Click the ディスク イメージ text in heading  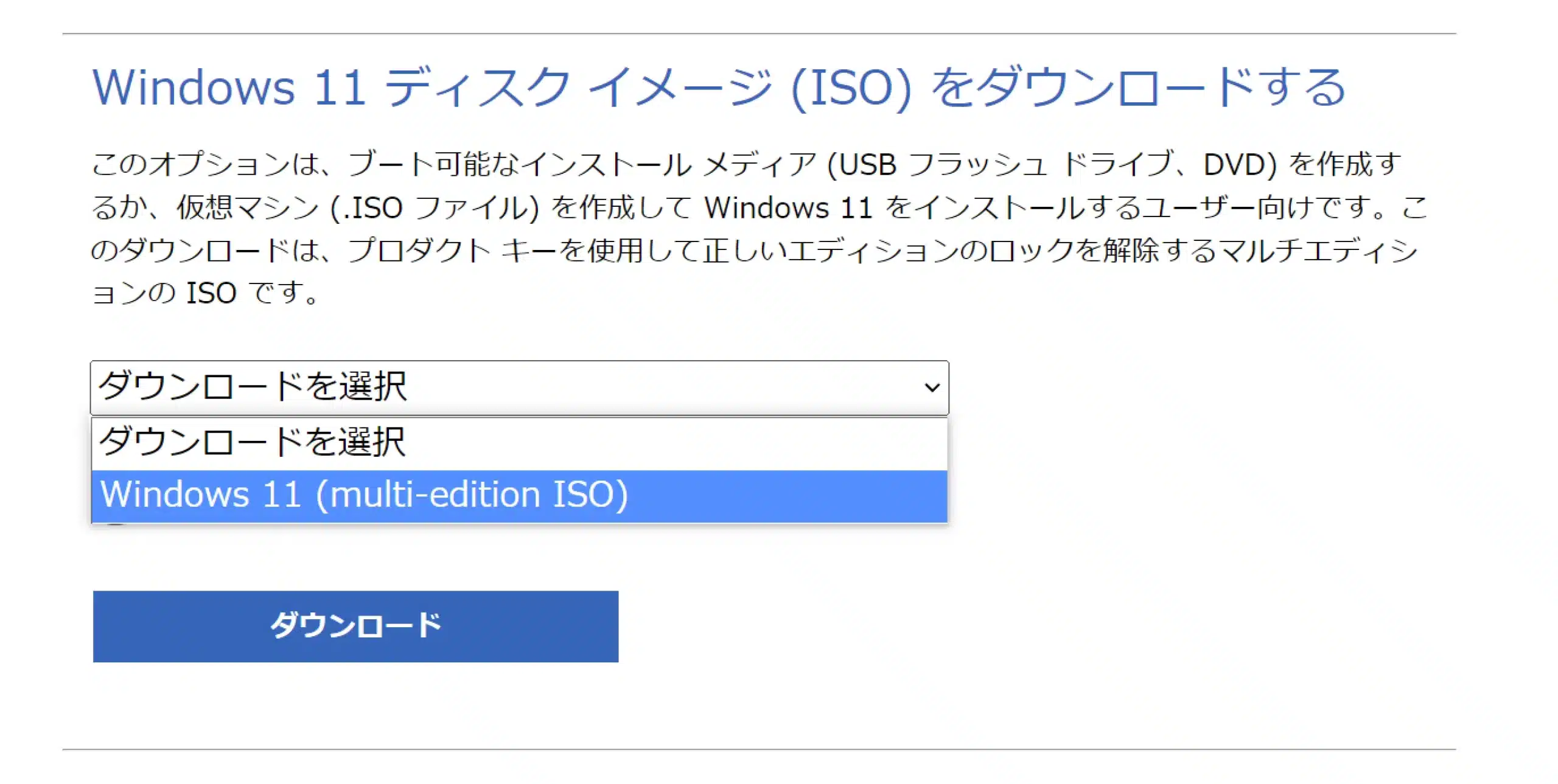tap(578, 88)
